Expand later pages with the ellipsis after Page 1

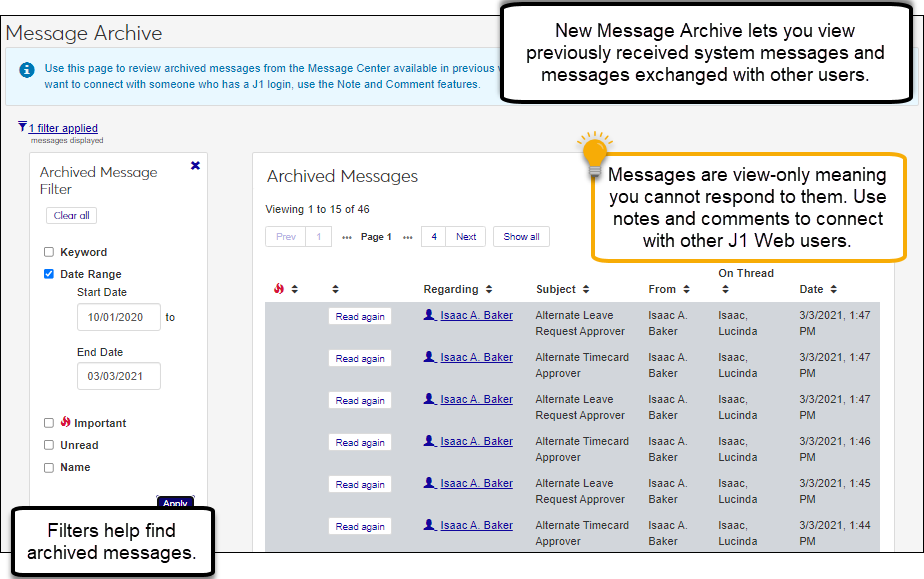[406, 236]
